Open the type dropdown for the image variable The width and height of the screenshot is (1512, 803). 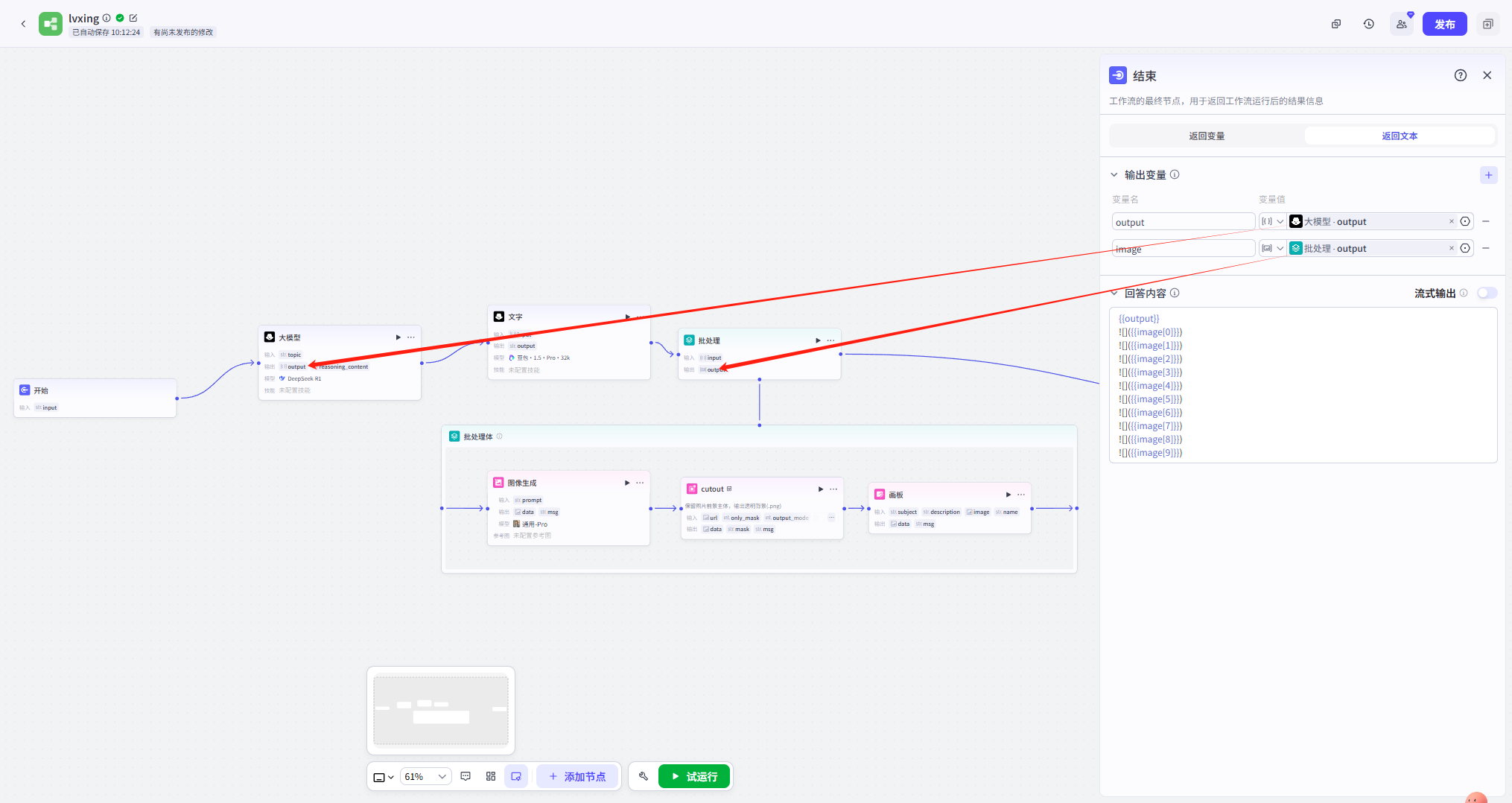(x=1272, y=248)
